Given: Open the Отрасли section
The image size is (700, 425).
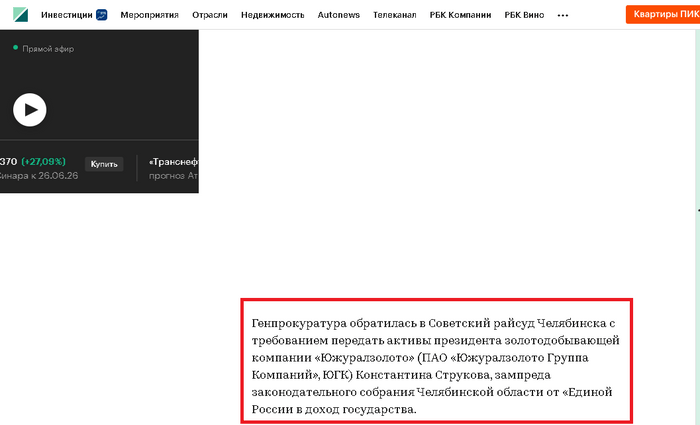Looking at the screenshot, I should 210,16.
